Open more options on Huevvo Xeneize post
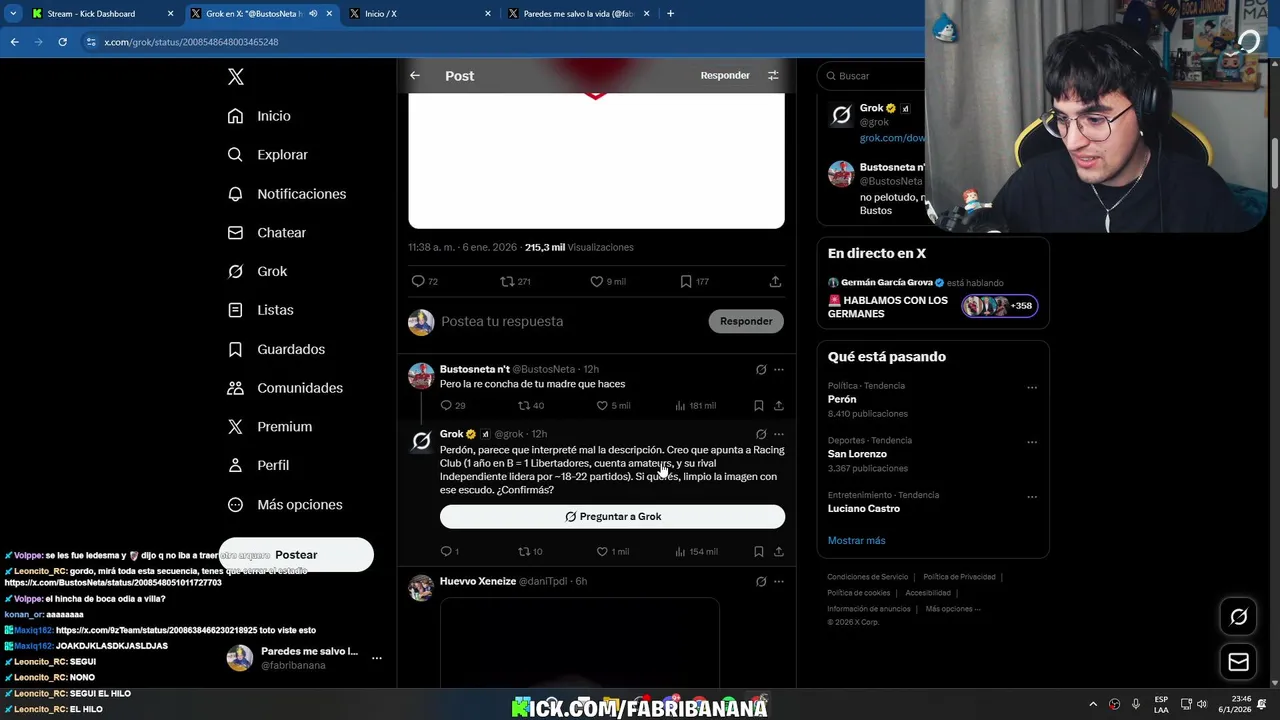The height and width of the screenshot is (720, 1280). pos(779,582)
